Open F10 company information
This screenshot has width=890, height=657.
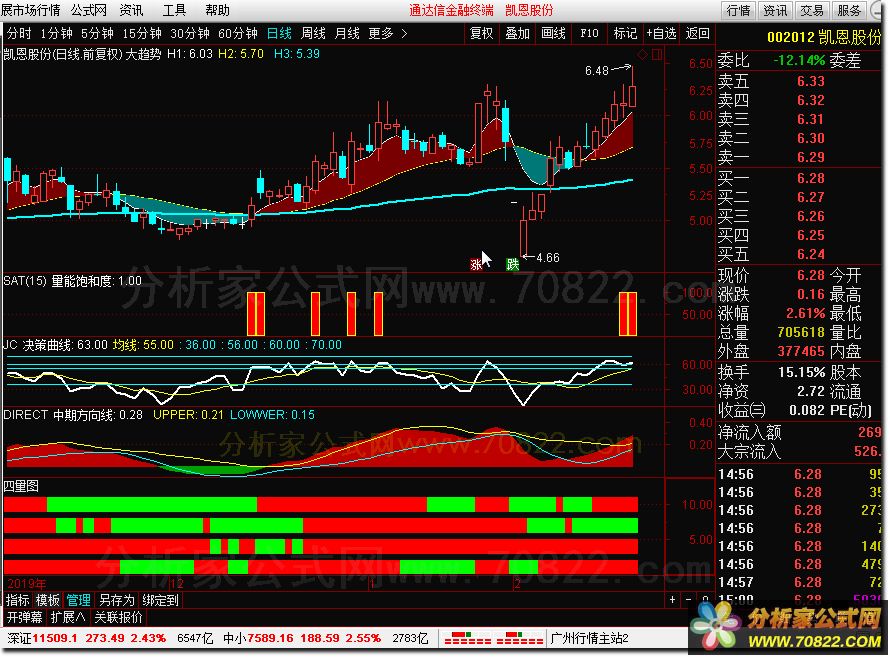pyautogui.click(x=589, y=32)
